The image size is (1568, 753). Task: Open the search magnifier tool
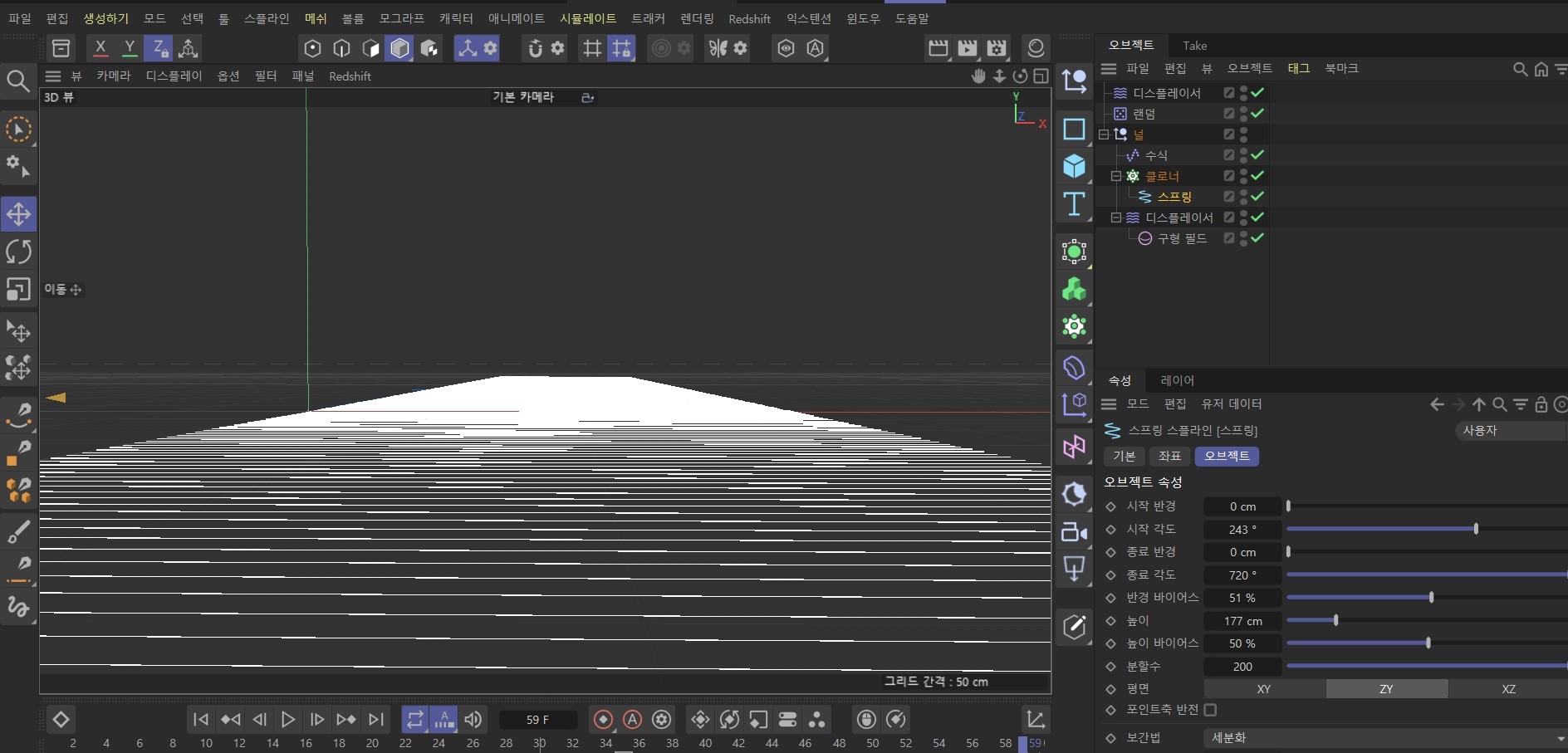click(18, 81)
